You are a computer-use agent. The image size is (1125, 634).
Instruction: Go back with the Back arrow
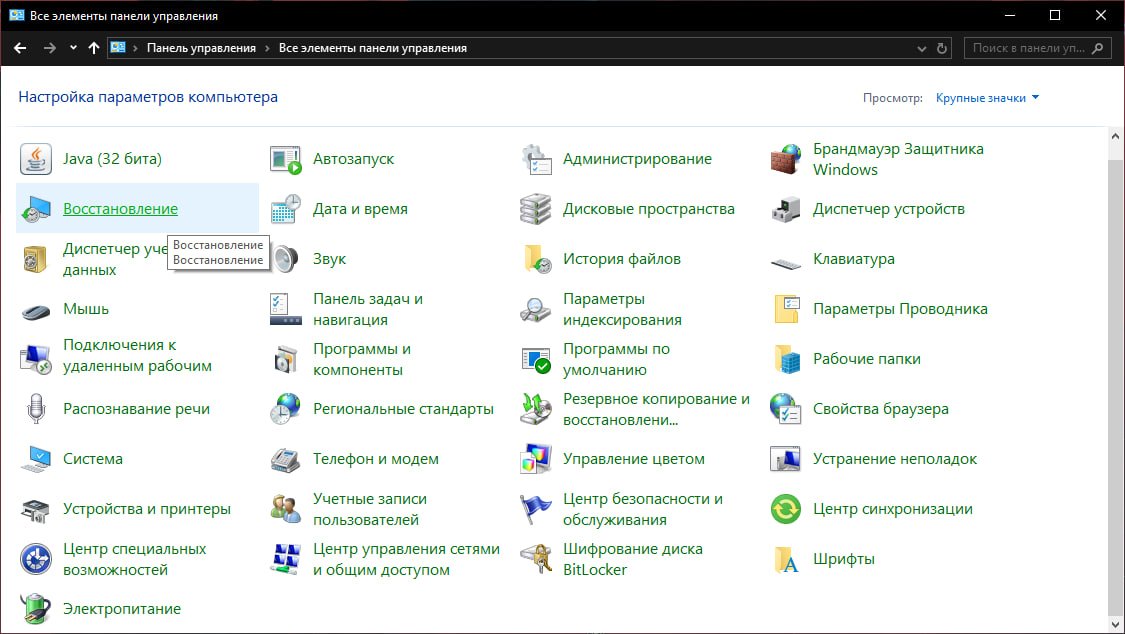coord(20,48)
